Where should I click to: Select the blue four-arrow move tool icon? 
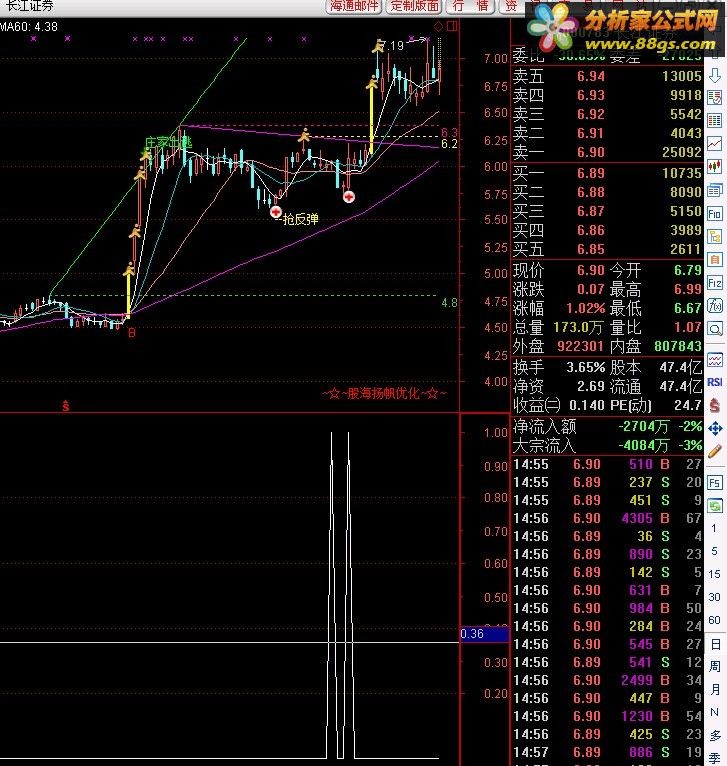click(715, 428)
